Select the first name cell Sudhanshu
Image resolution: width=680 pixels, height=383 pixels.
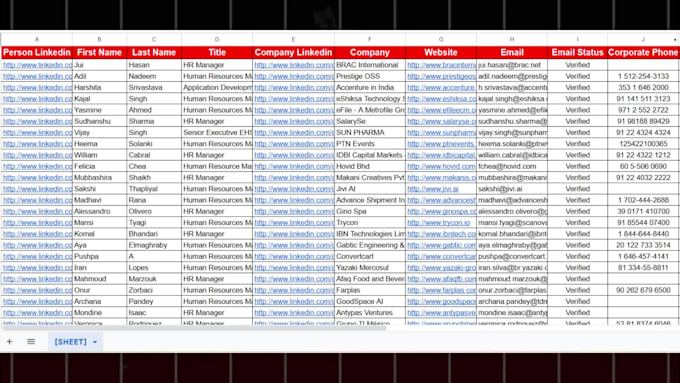[x=99, y=121]
